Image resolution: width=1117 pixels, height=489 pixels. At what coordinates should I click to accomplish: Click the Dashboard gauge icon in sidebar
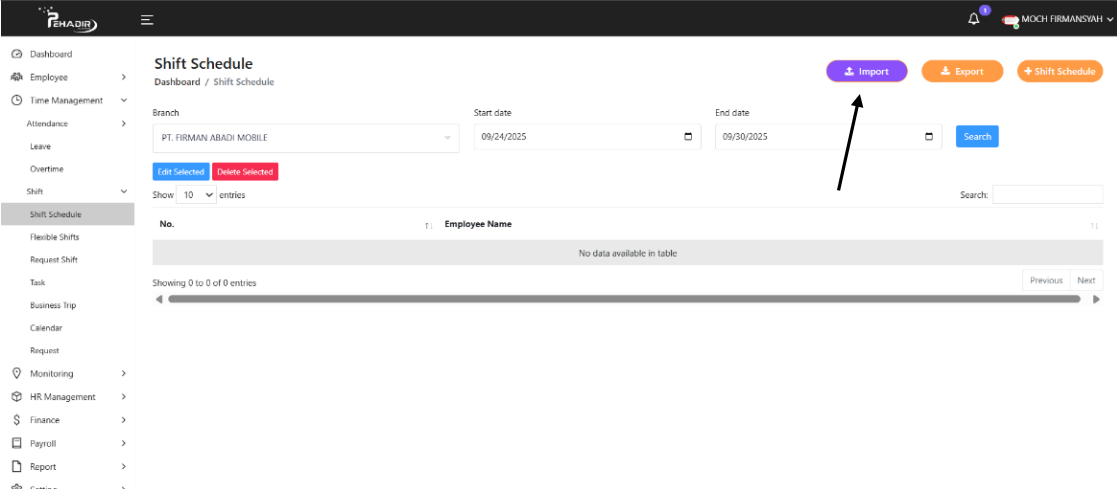point(16,54)
